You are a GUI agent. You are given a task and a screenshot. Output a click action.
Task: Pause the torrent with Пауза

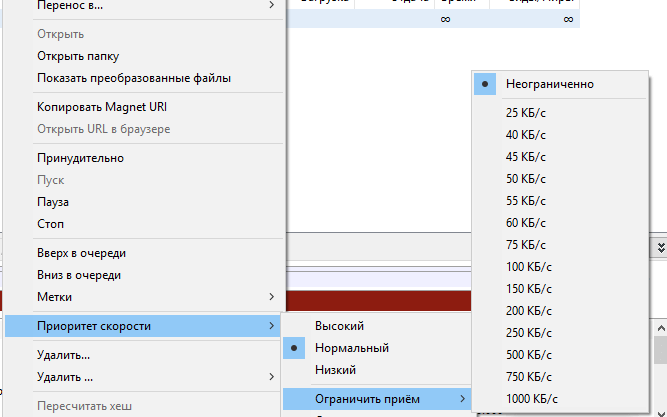click(x=53, y=202)
